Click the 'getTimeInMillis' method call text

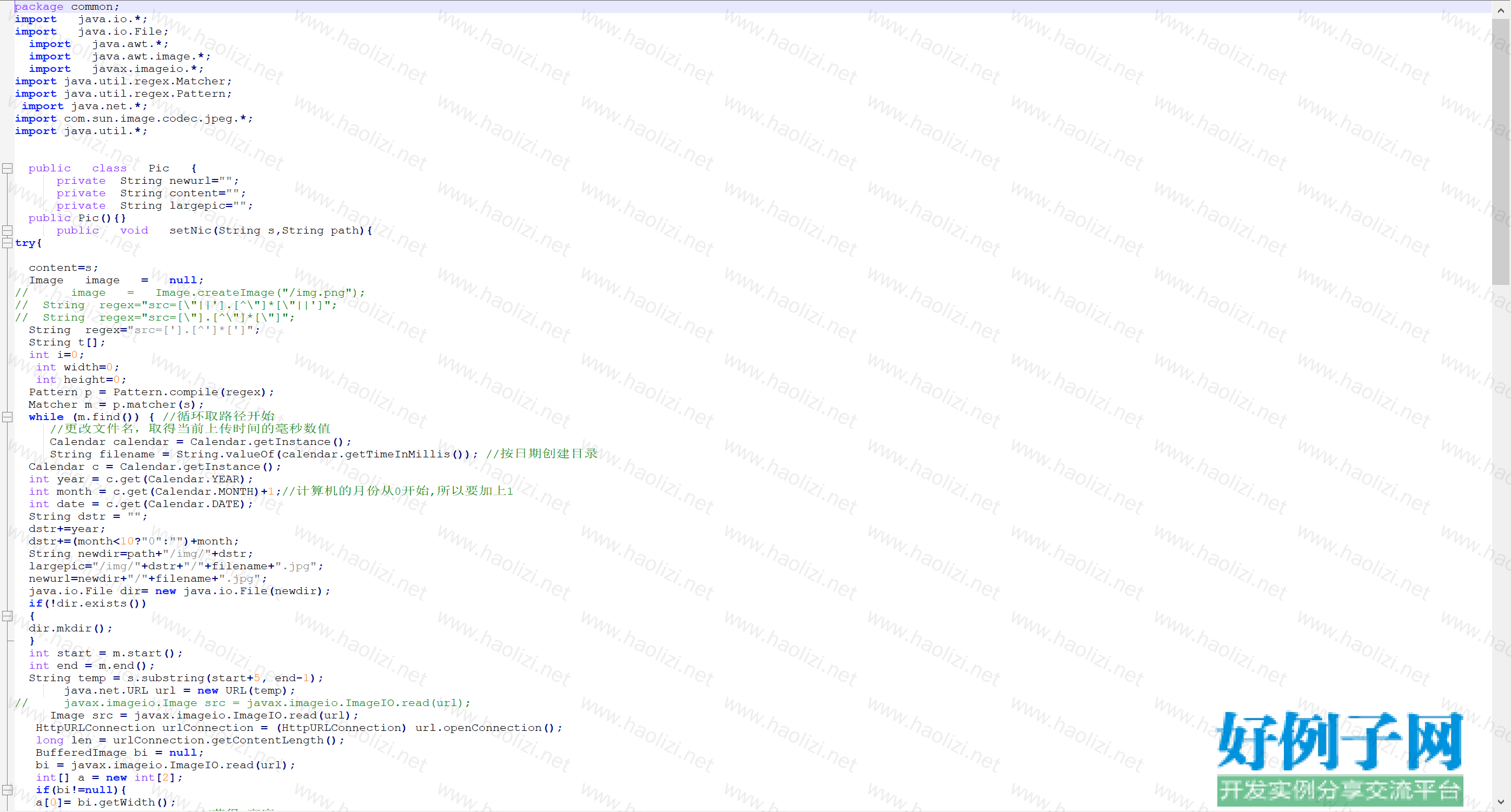[x=397, y=454]
